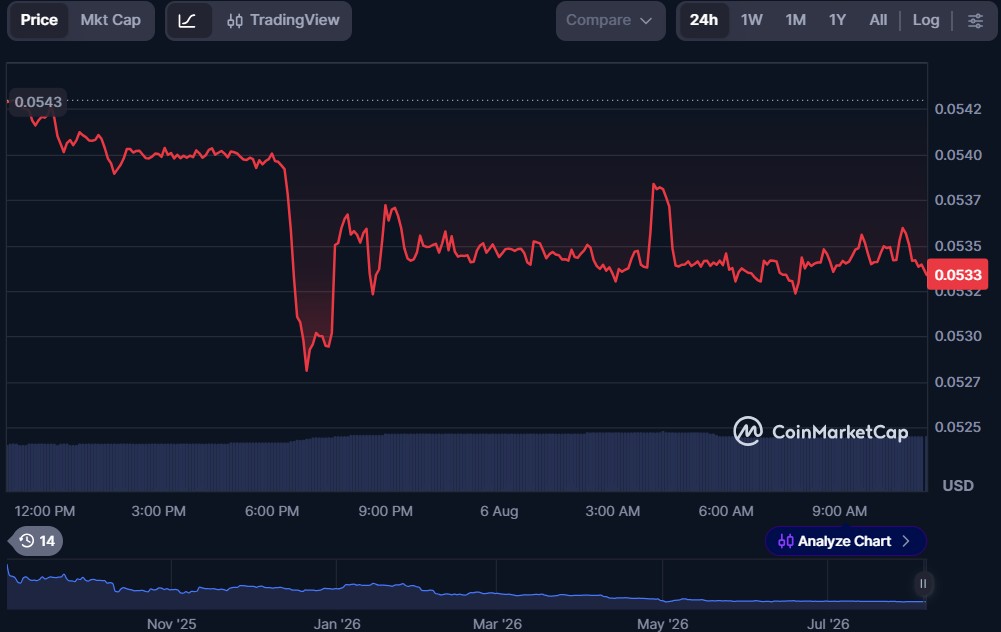Click the candlestick icon in Analyze Chart
The image size is (1001, 632).
786,541
